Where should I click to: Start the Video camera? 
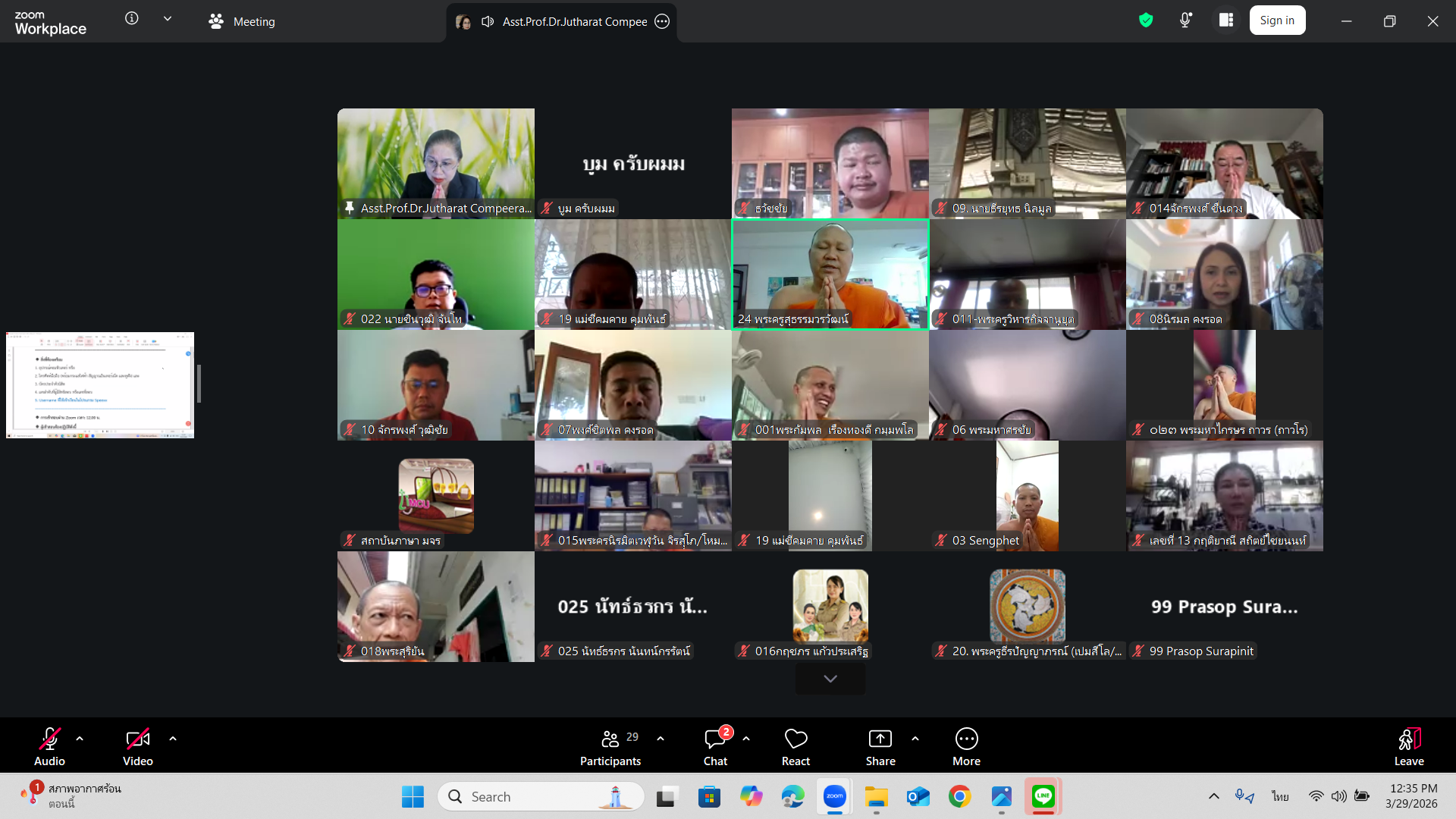[x=137, y=747]
